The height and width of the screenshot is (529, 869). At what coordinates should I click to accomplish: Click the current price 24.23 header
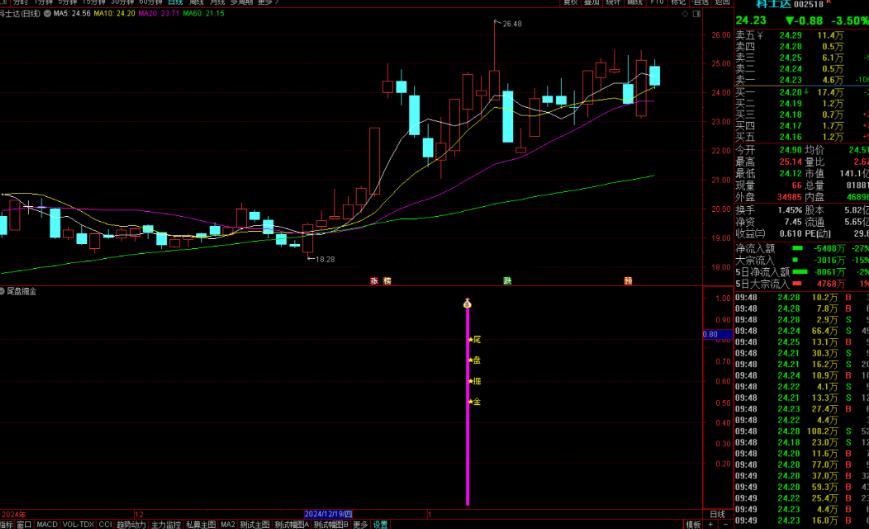(750, 20)
